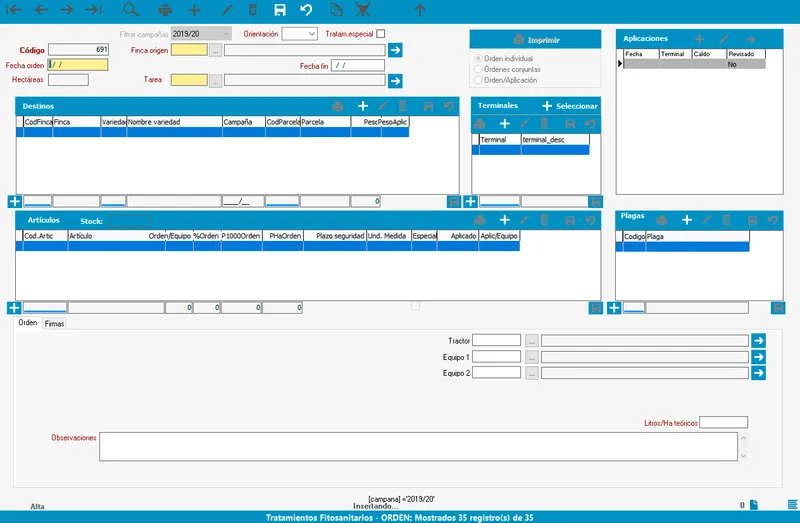This screenshot has height=523, width=800.
Task: Open Tractor lookup ellipsis button
Action: point(532,340)
